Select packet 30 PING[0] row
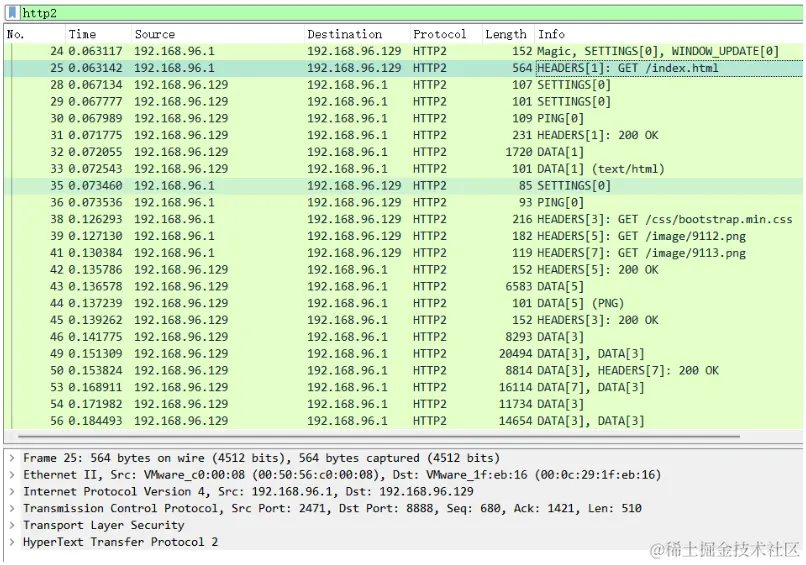Screen dimensions: 806x565 point(403,118)
